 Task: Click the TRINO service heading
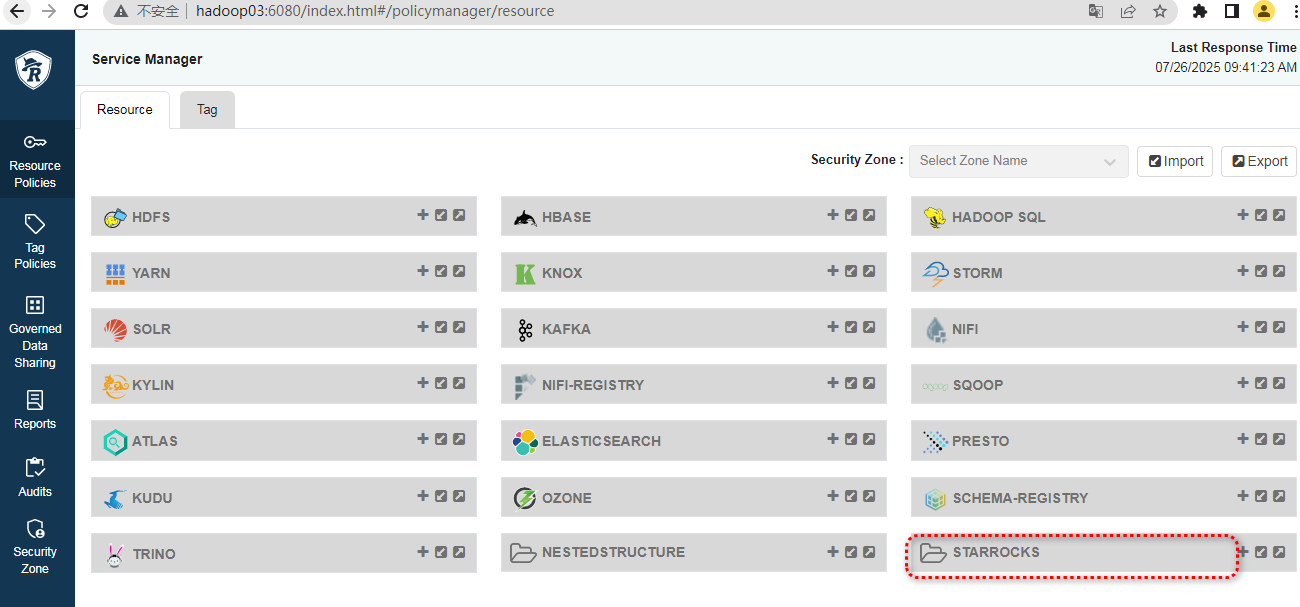(154, 554)
